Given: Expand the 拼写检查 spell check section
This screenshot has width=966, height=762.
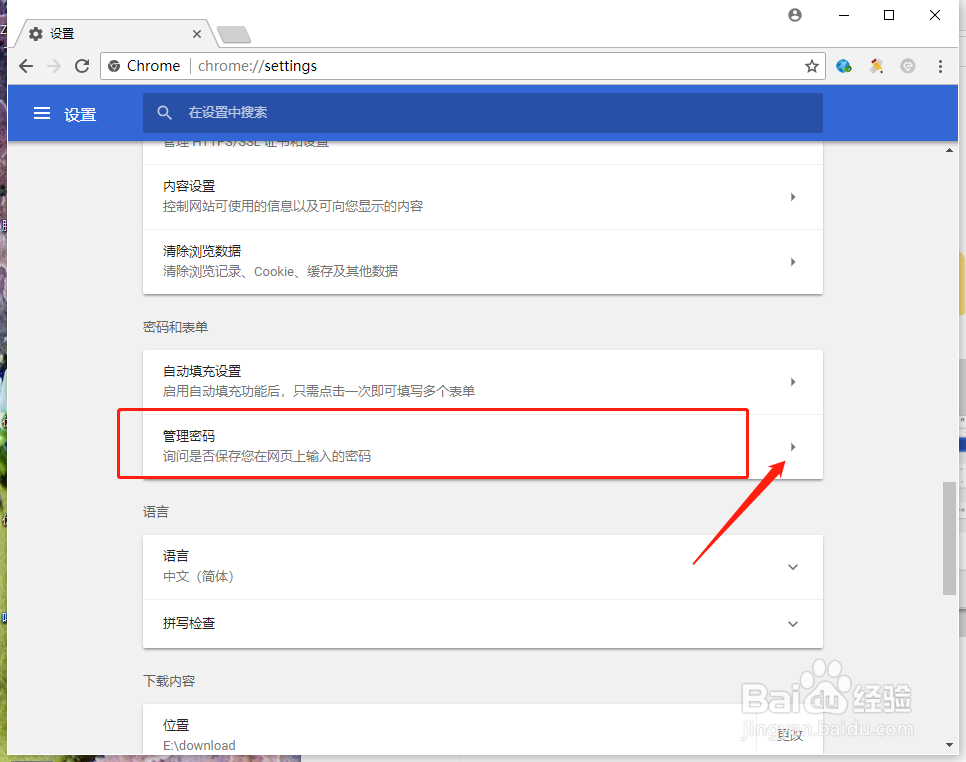Looking at the screenshot, I should (792, 623).
